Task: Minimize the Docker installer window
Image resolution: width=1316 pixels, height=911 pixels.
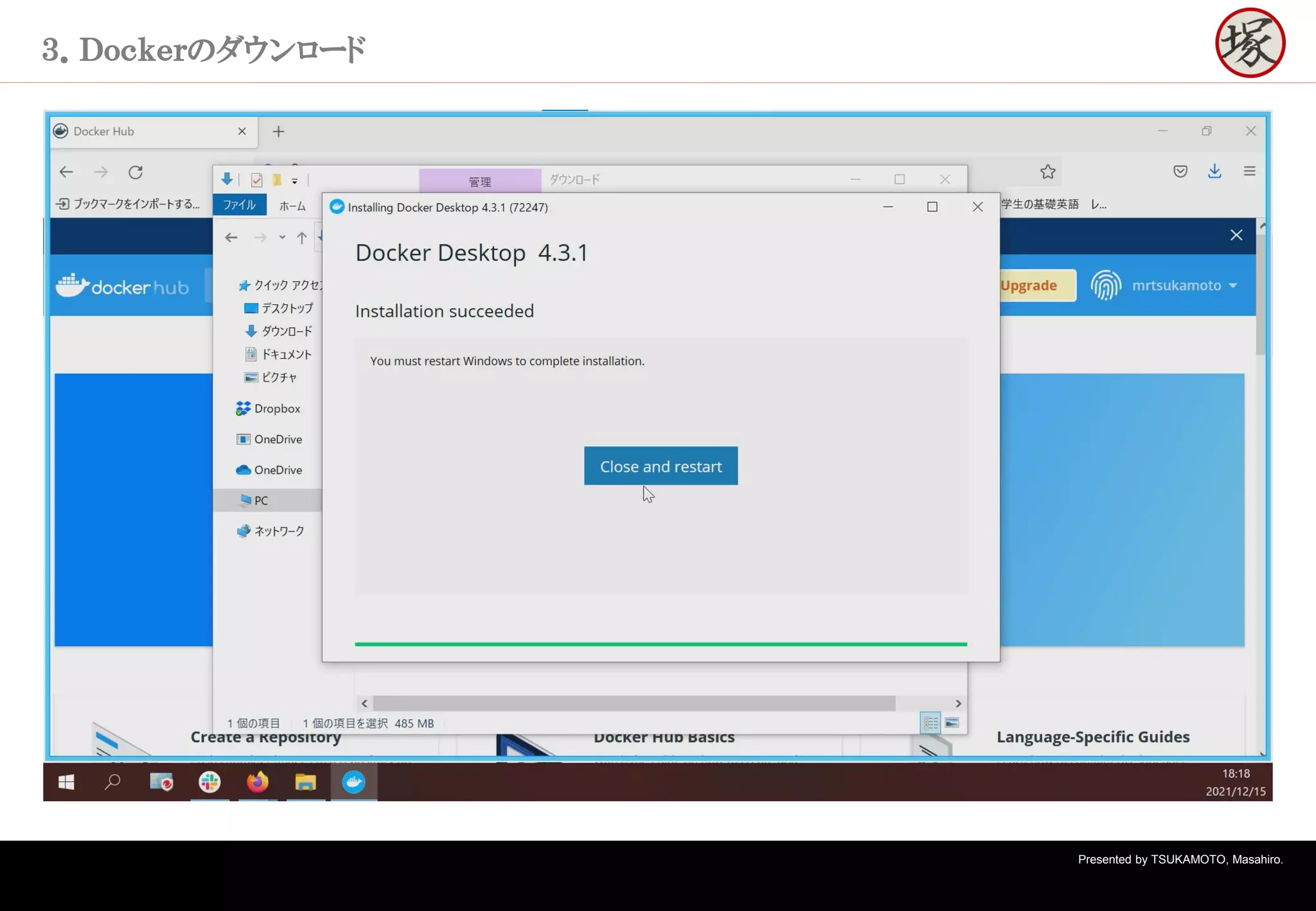Action: tap(888, 207)
